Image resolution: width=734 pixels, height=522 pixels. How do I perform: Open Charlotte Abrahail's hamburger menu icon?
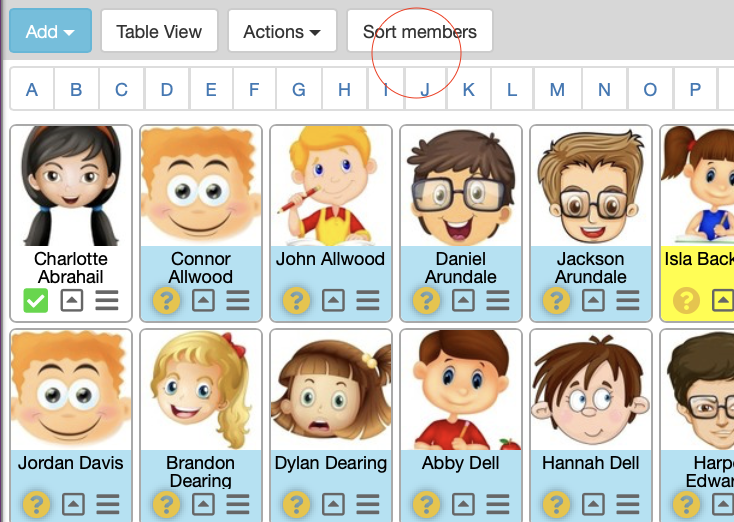tap(107, 300)
